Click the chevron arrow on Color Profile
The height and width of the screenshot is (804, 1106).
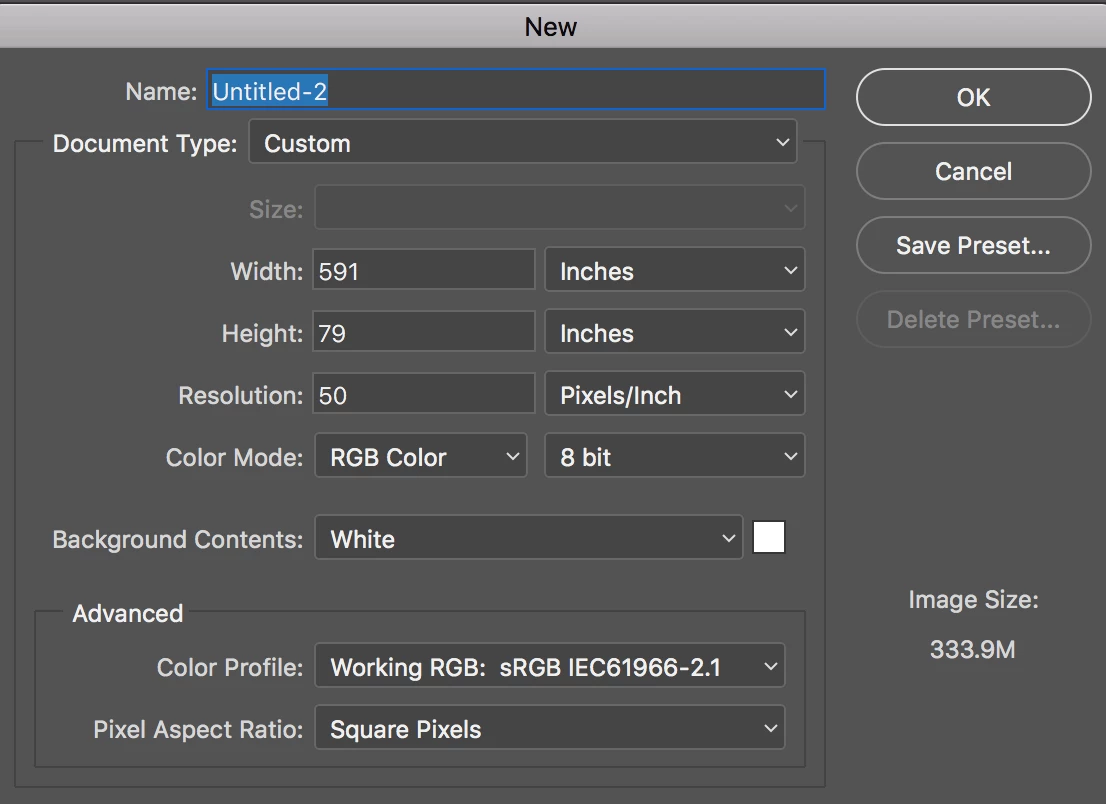pos(770,667)
